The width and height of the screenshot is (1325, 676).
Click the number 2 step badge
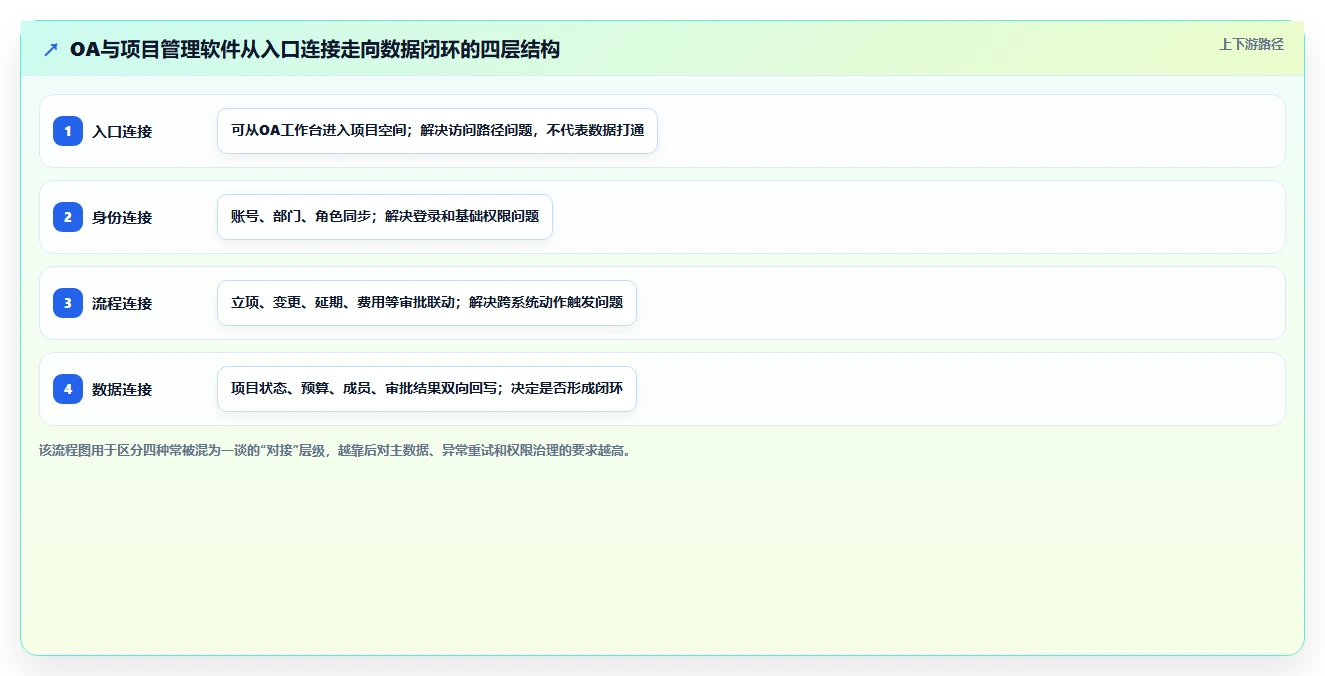coord(68,217)
